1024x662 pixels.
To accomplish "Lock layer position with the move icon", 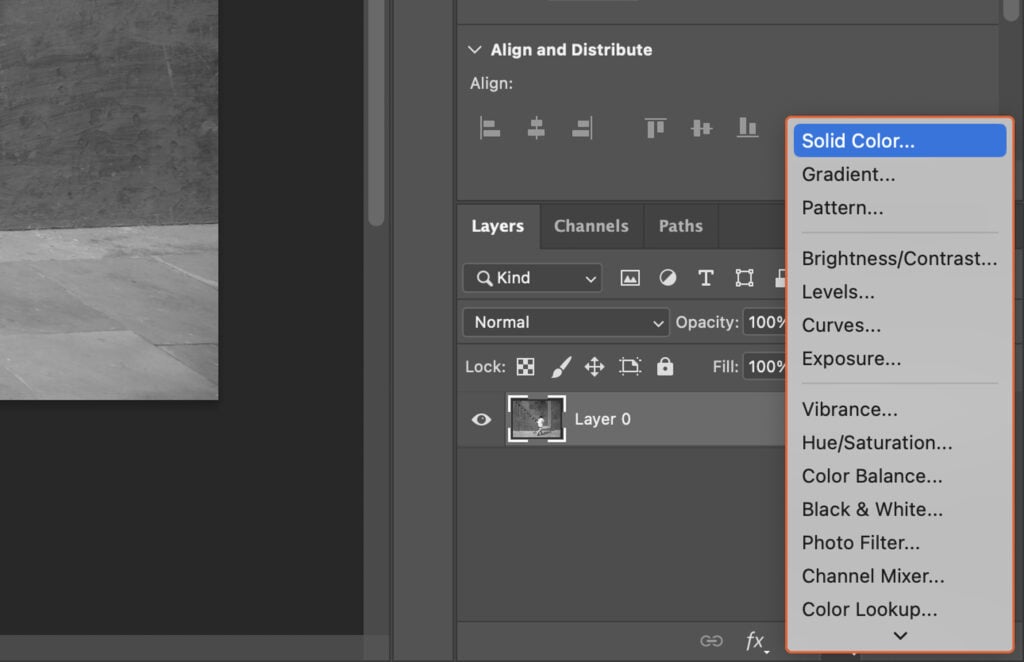I will coord(594,366).
